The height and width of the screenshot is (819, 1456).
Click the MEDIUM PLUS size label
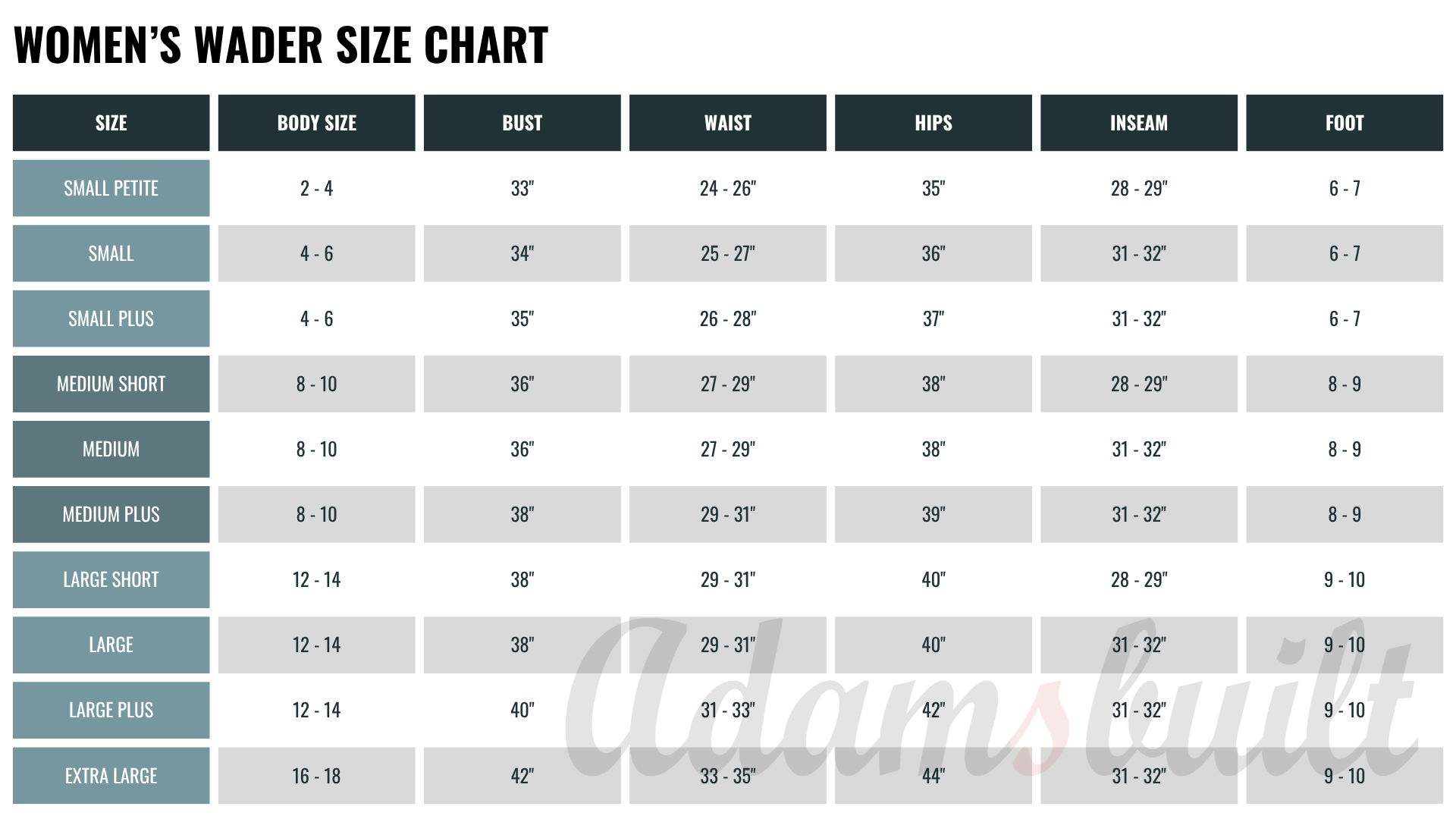[x=111, y=514]
